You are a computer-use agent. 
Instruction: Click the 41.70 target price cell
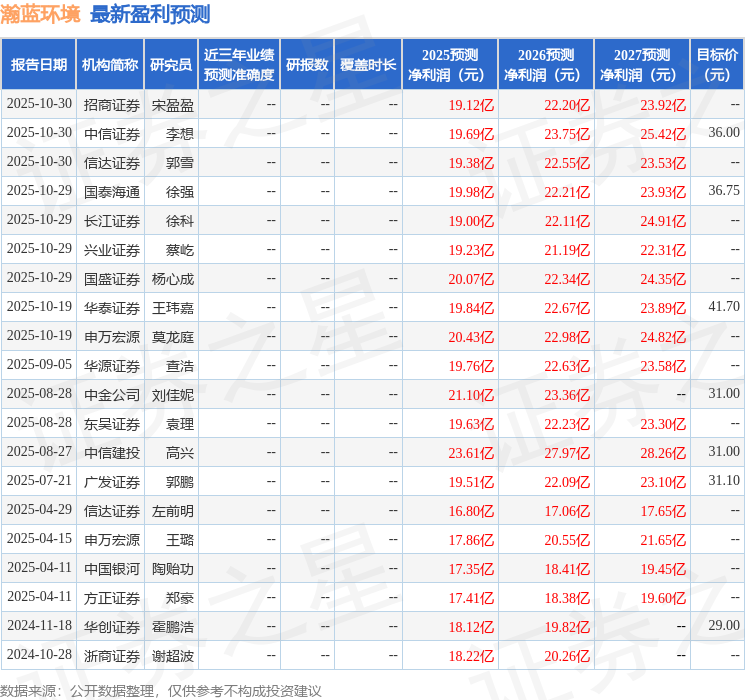point(723,307)
